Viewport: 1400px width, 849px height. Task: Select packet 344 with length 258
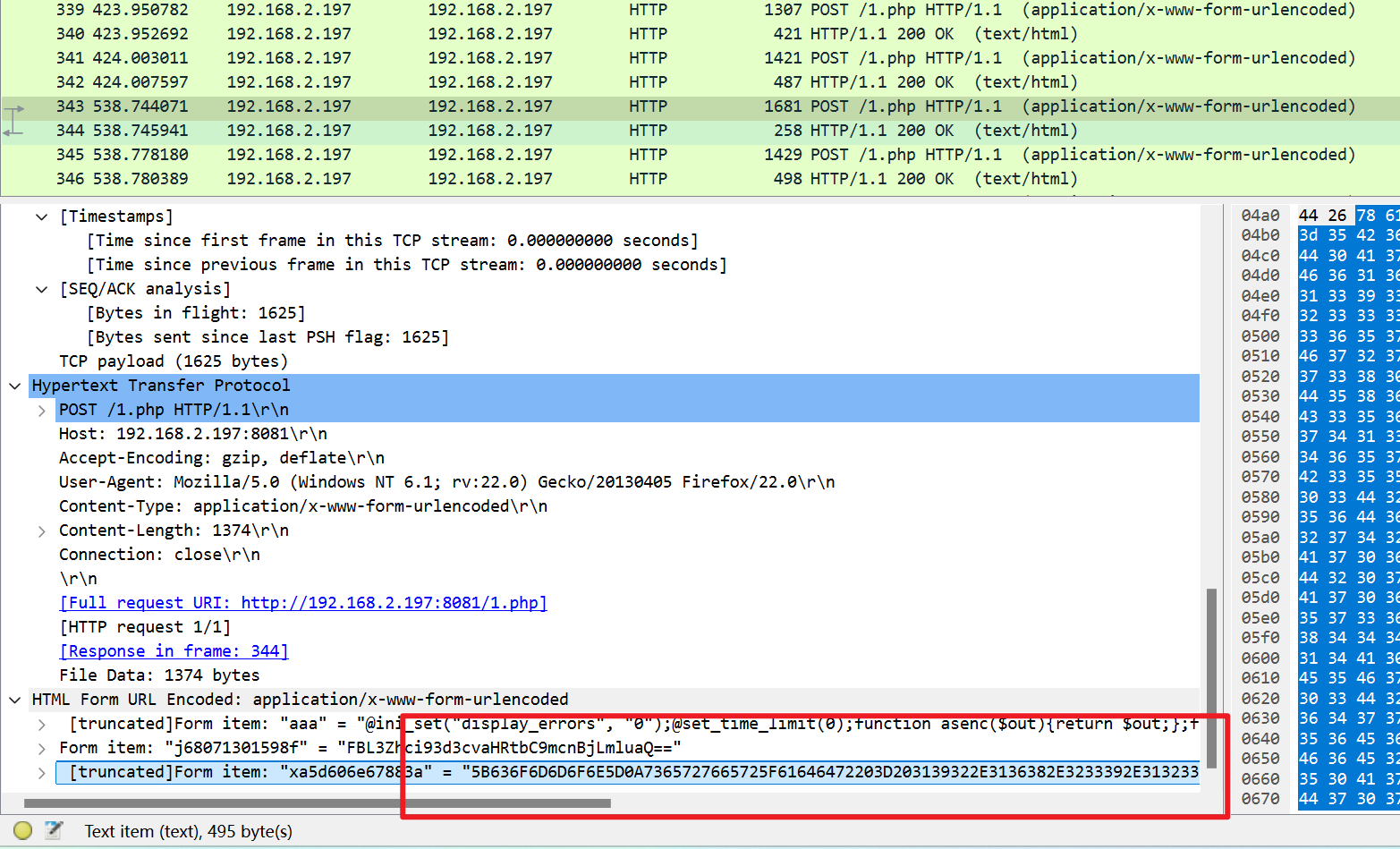coord(700,131)
